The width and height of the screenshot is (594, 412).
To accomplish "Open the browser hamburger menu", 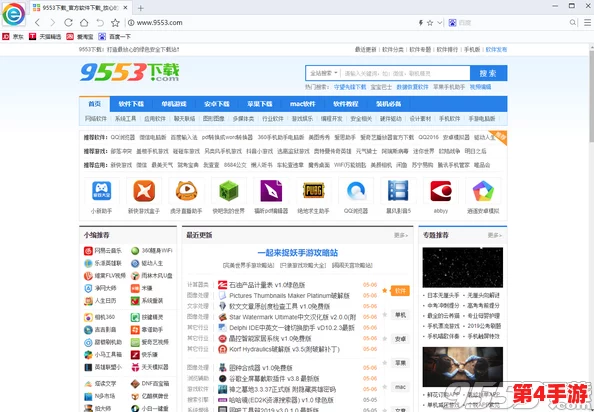I will (x=587, y=23).
